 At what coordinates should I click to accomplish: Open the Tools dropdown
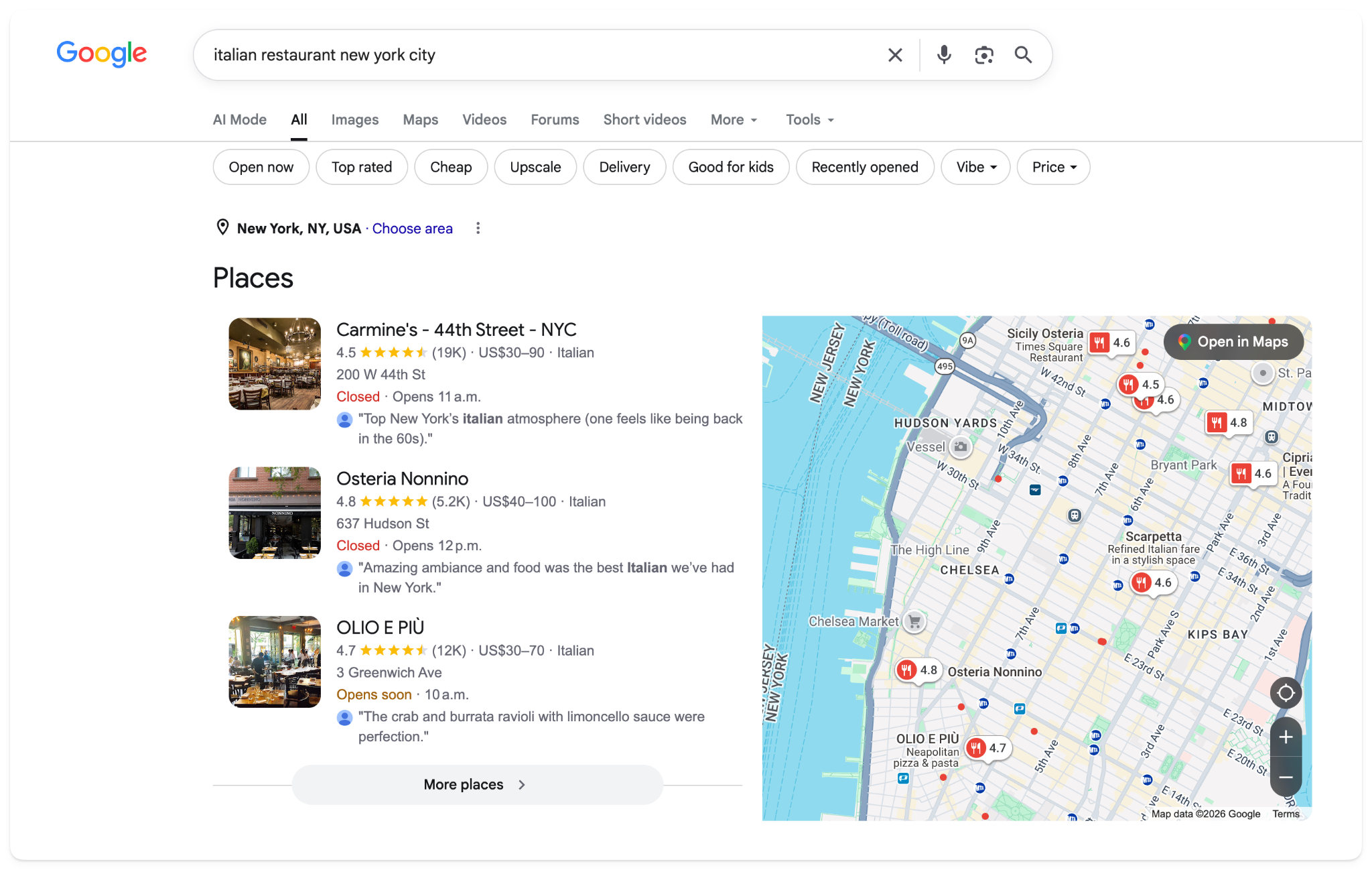(810, 120)
